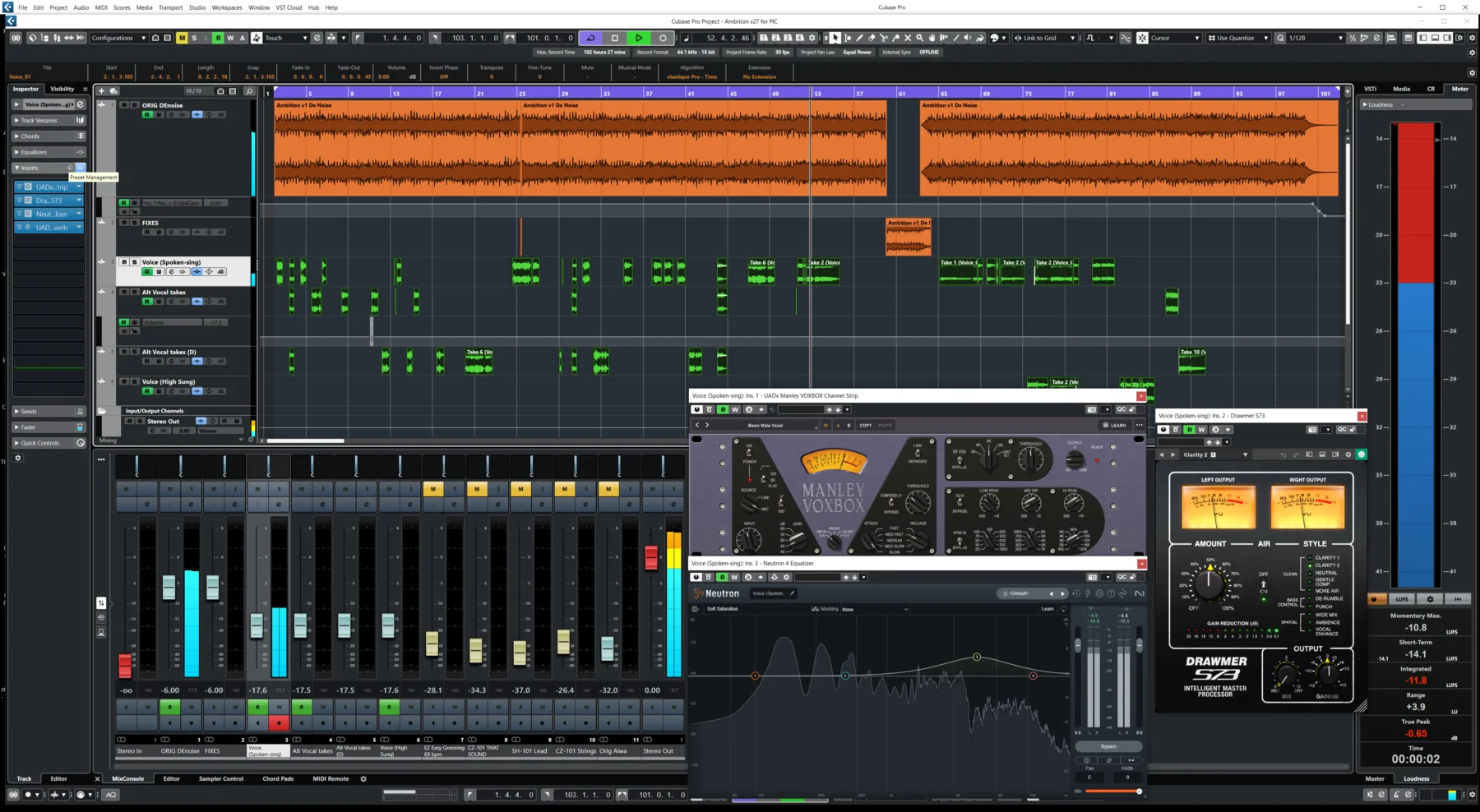
Task: Open the Cursor snap type dropdown
Action: 1175,38
